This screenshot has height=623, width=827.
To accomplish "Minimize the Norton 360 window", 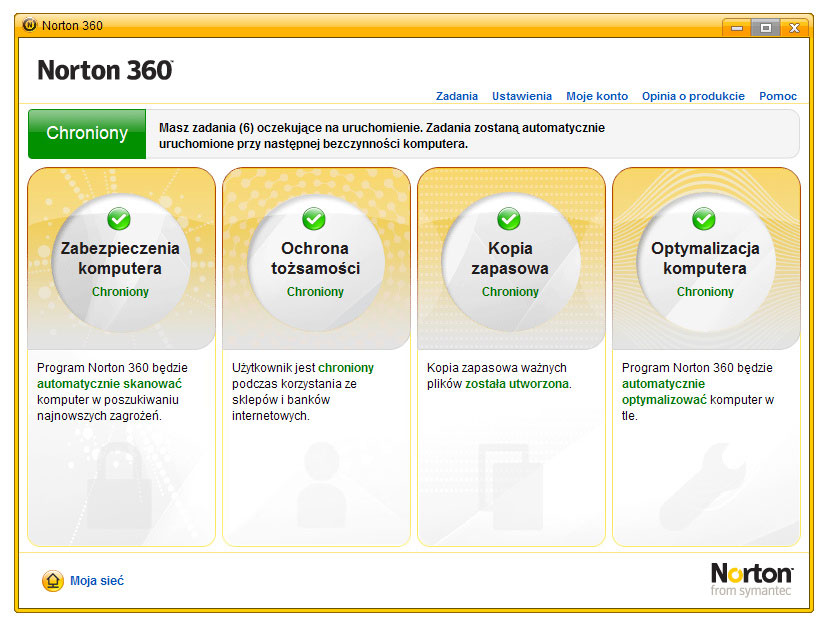I will [737, 27].
